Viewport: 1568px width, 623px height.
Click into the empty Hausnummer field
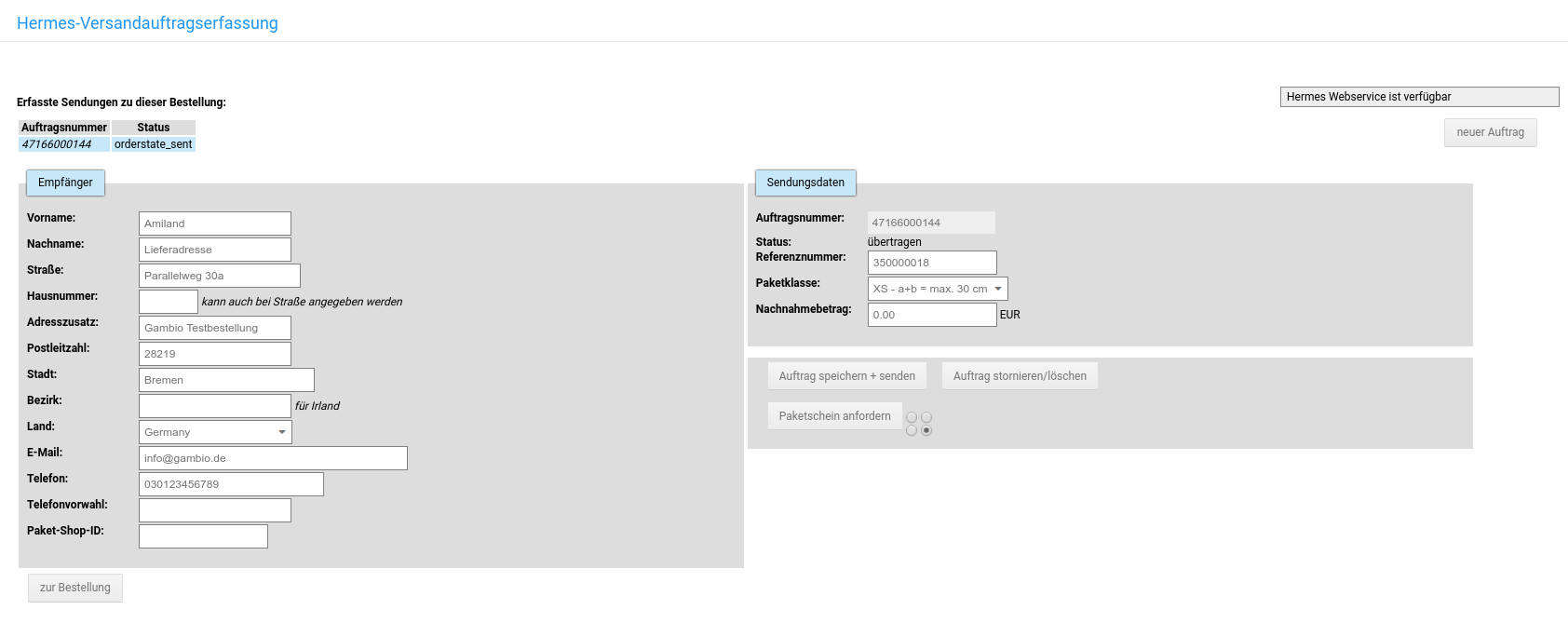pos(169,302)
